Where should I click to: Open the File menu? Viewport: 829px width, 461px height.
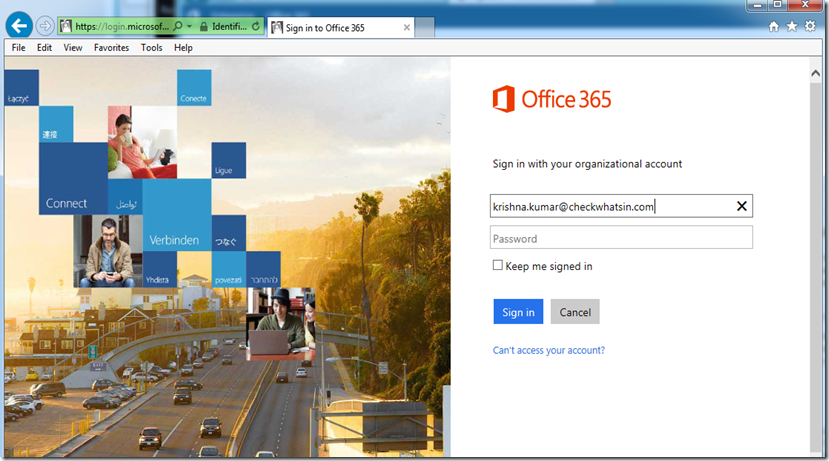[x=19, y=48]
